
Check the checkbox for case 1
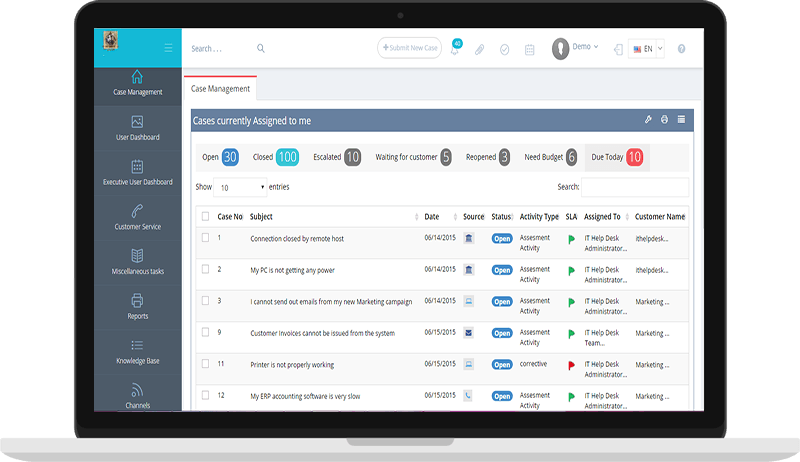[x=205, y=238]
